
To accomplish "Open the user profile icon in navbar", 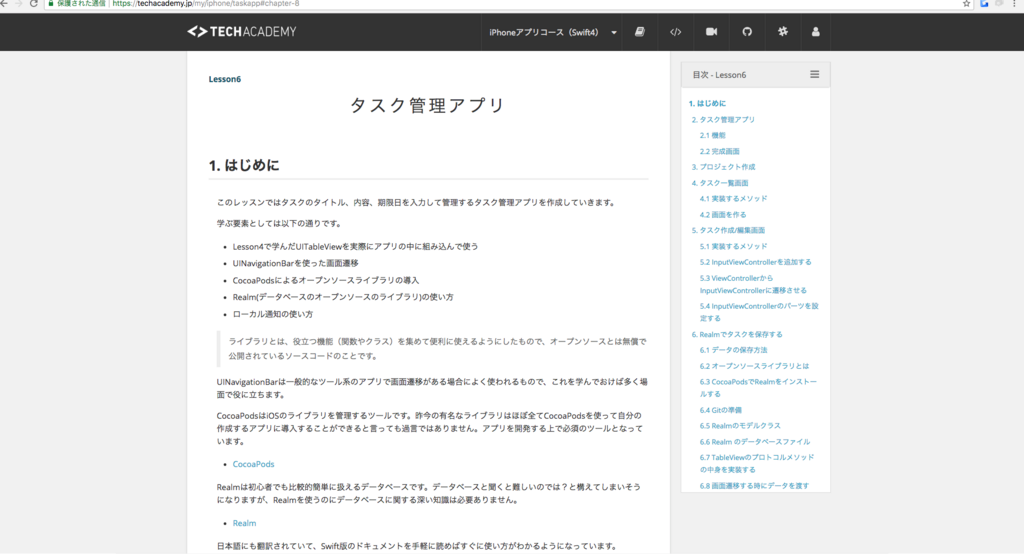I will [816, 32].
